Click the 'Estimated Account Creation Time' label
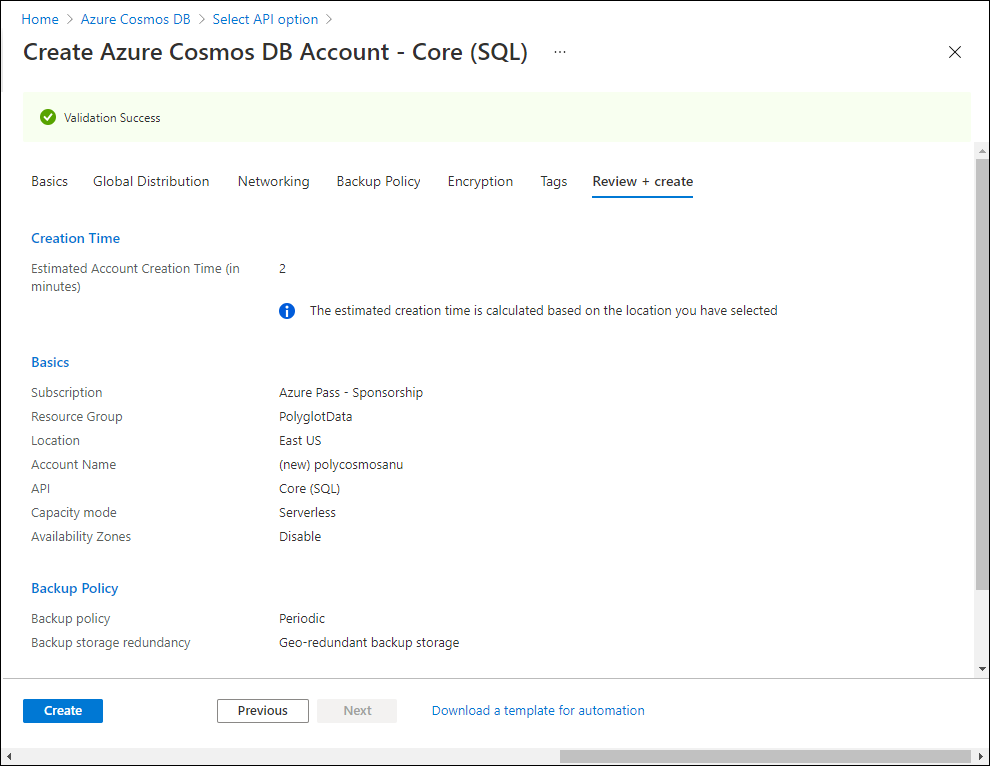This screenshot has width=990, height=766. (x=135, y=277)
